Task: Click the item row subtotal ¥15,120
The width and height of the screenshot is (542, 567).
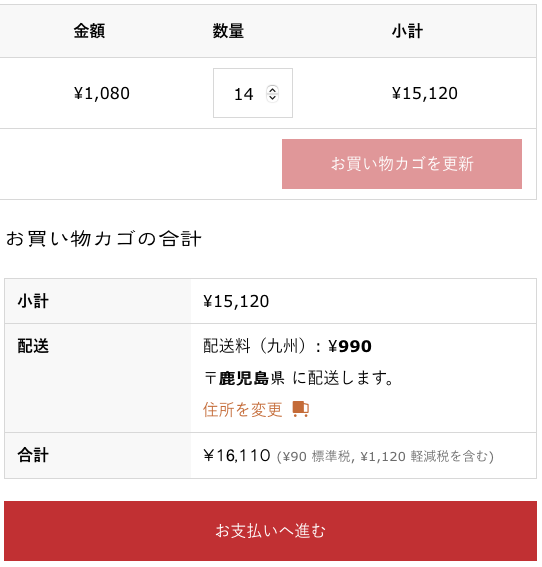Action: (x=424, y=93)
